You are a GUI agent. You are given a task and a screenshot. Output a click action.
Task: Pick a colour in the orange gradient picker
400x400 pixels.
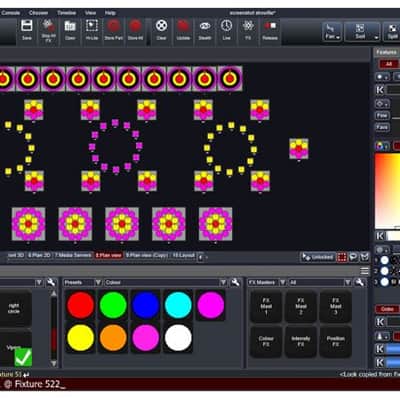[387, 191]
